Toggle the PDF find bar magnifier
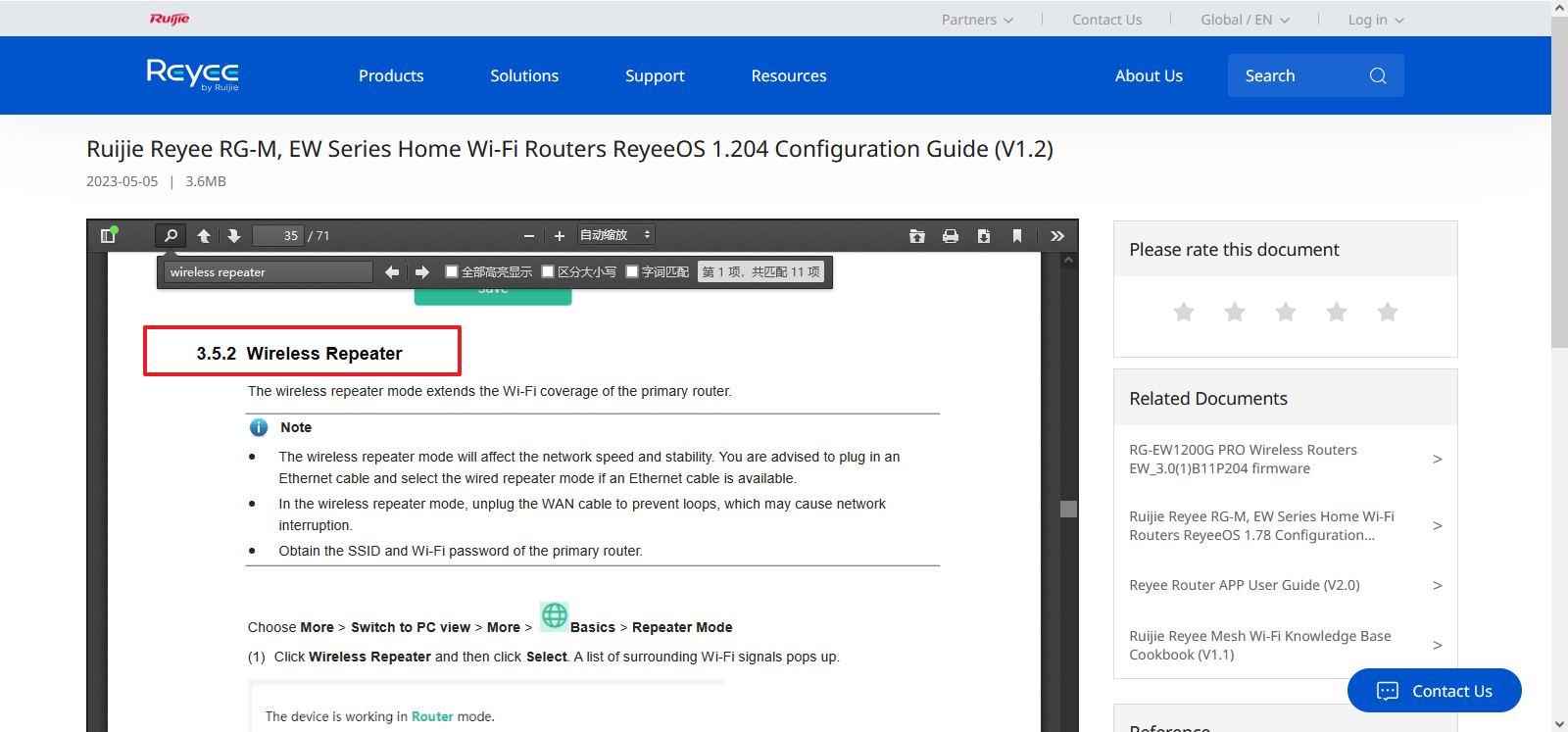The width and height of the screenshot is (1568, 732). pyautogui.click(x=171, y=235)
